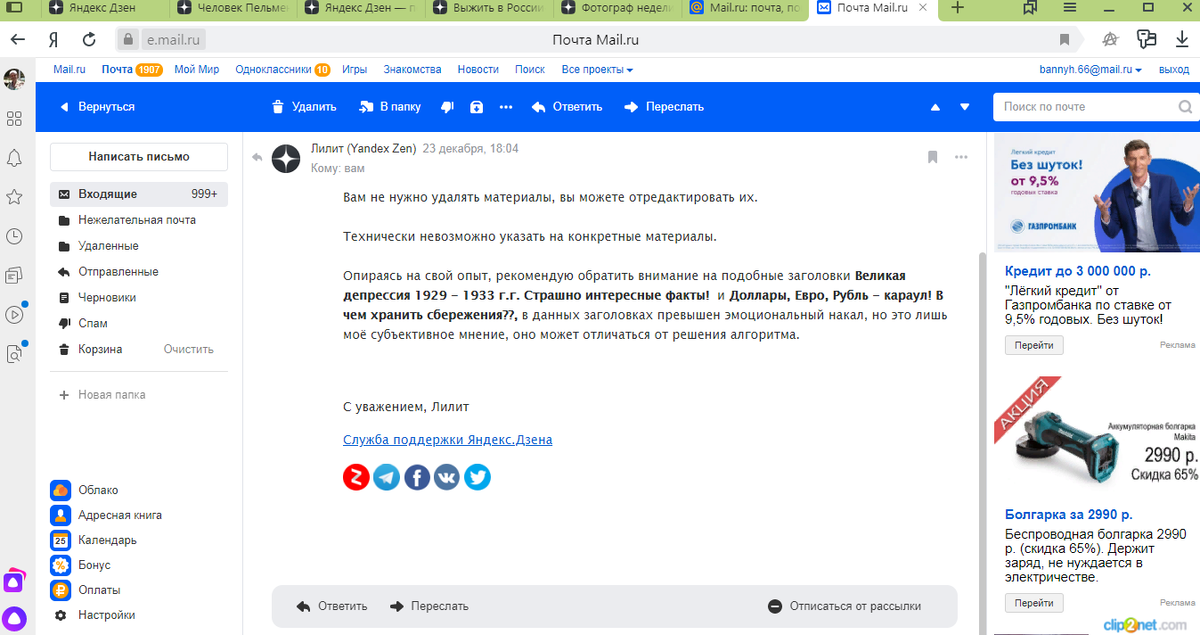Open the Бонус icon

tap(60, 565)
